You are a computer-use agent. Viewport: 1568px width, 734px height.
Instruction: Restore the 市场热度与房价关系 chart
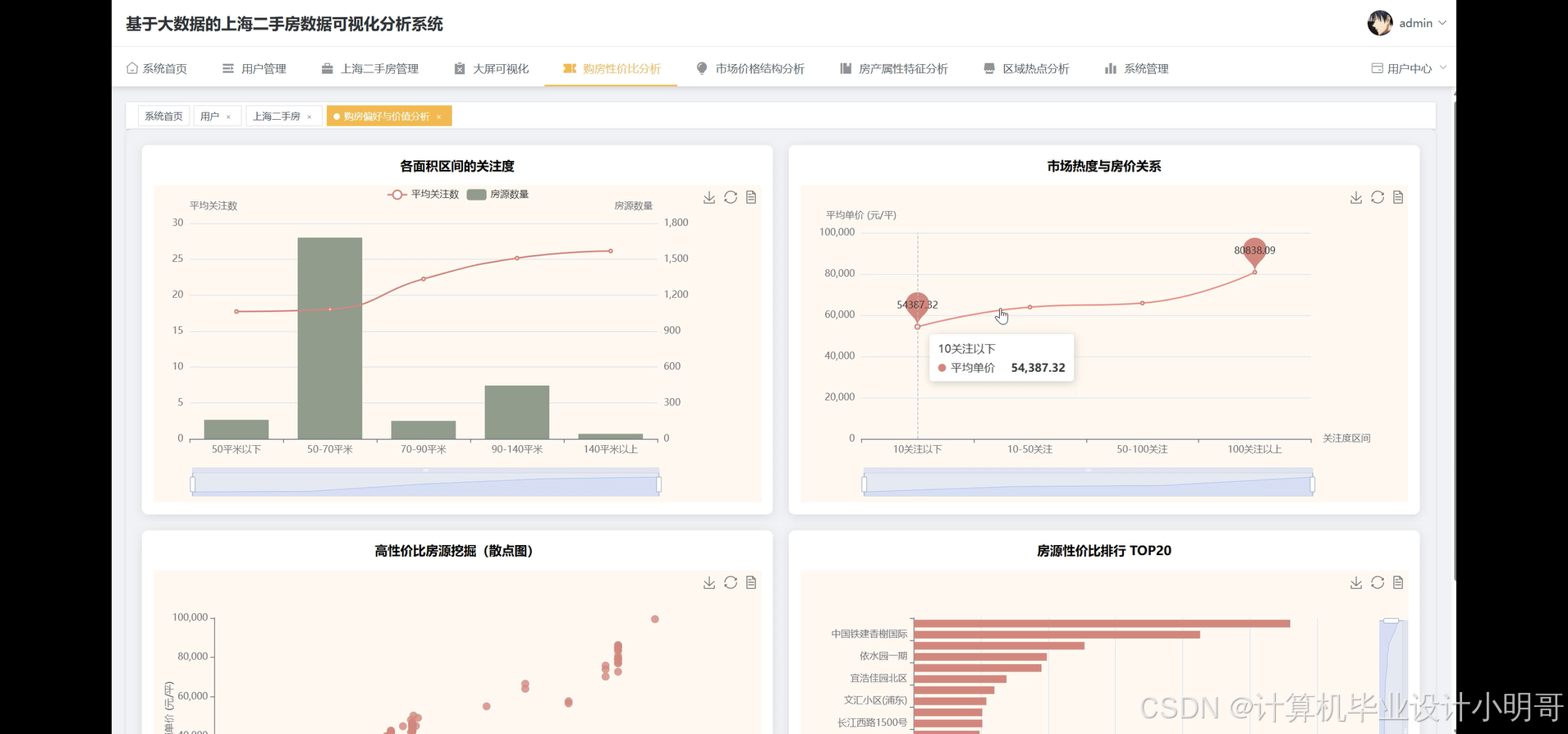coord(1378,197)
